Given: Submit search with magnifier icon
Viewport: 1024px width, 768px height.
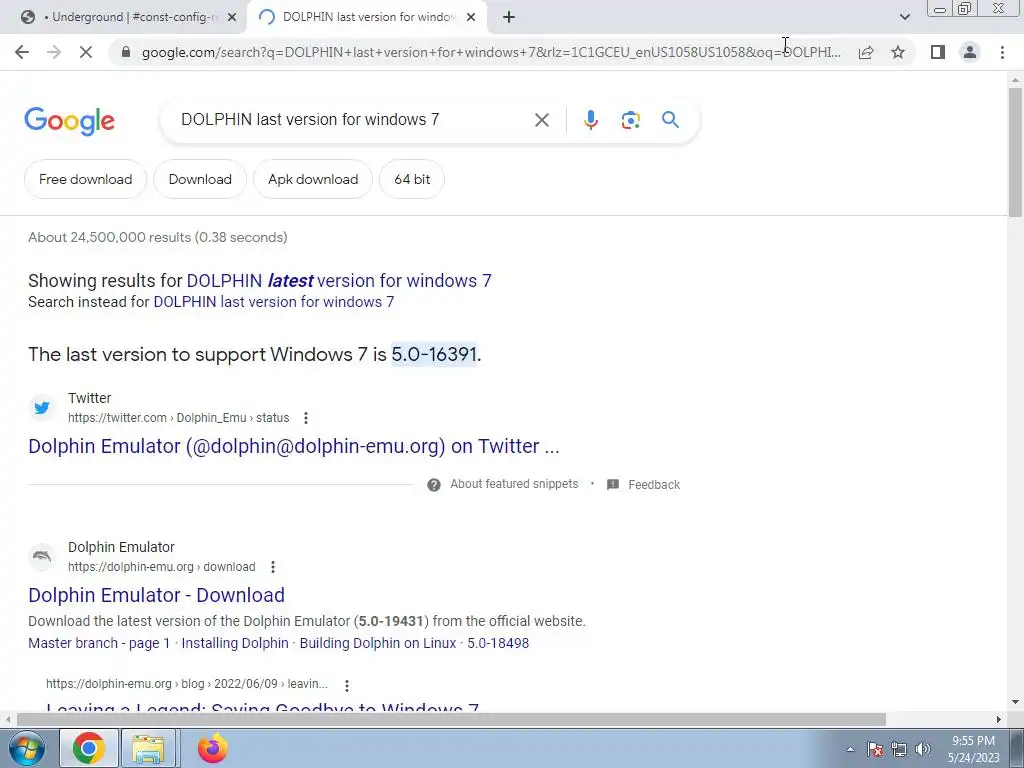Looking at the screenshot, I should pos(670,120).
